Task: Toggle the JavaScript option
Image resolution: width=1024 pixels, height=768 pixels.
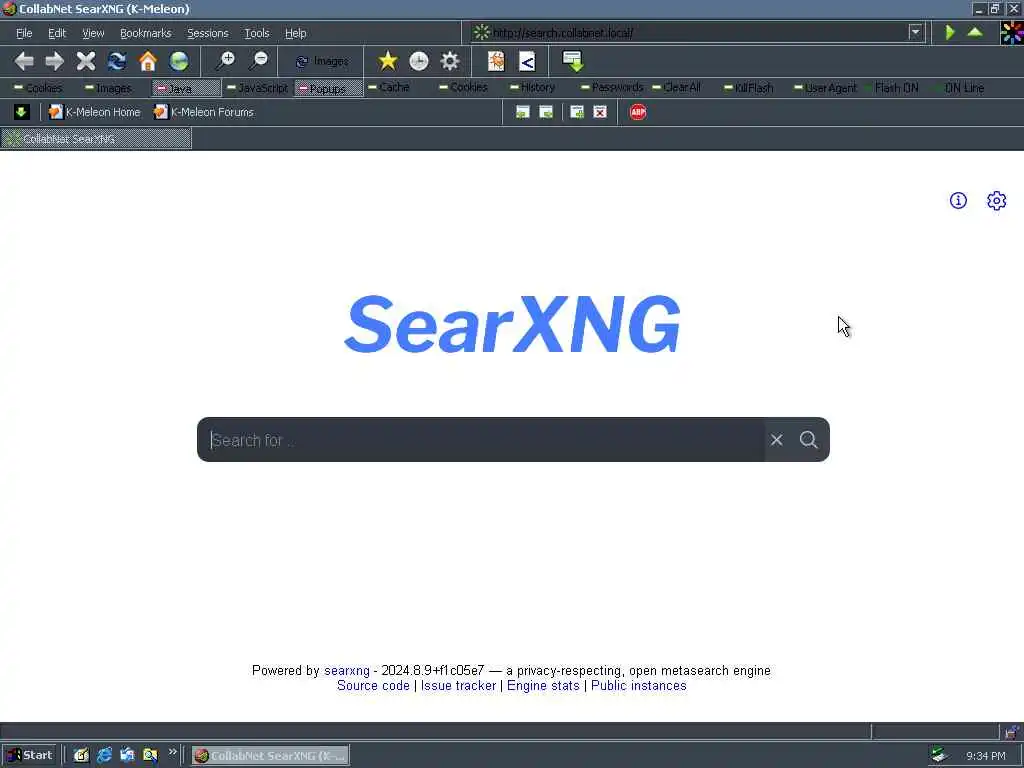Action: (x=257, y=88)
